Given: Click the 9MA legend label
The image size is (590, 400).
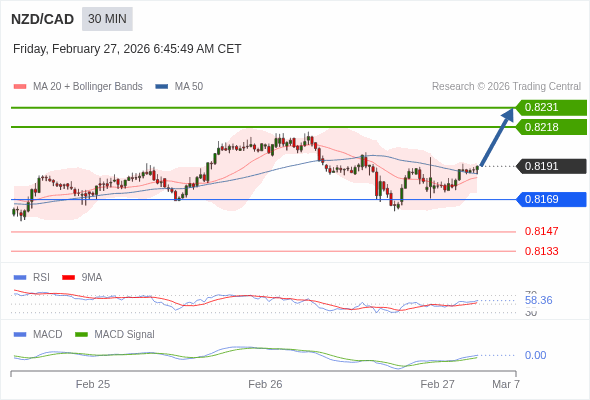Looking at the screenshot, I should (x=92, y=278).
